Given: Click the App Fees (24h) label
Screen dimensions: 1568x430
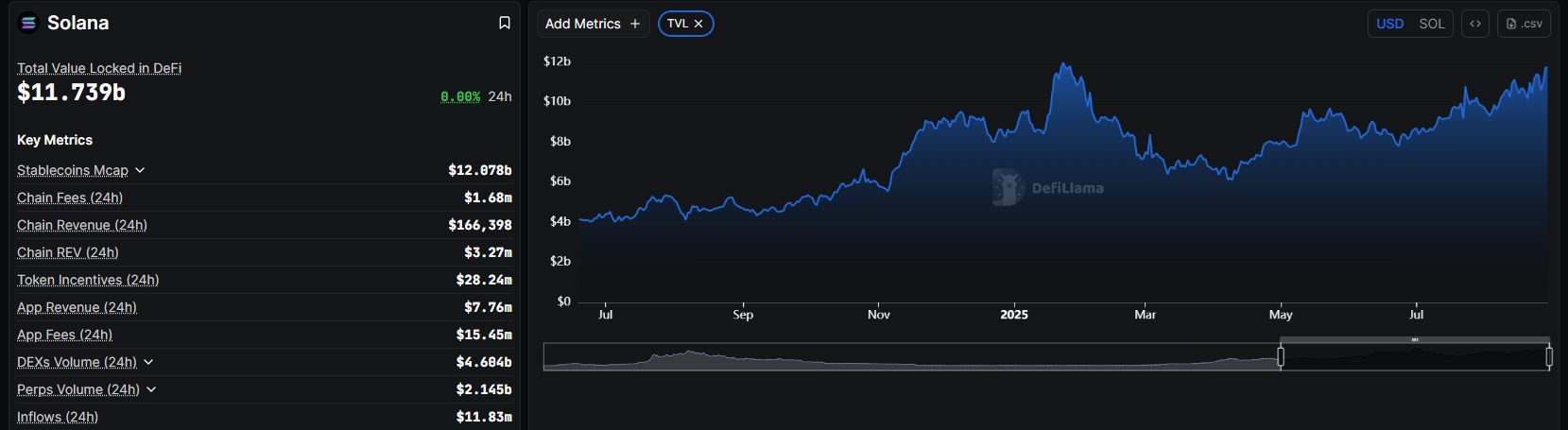Looking at the screenshot, I should coord(64,335).
